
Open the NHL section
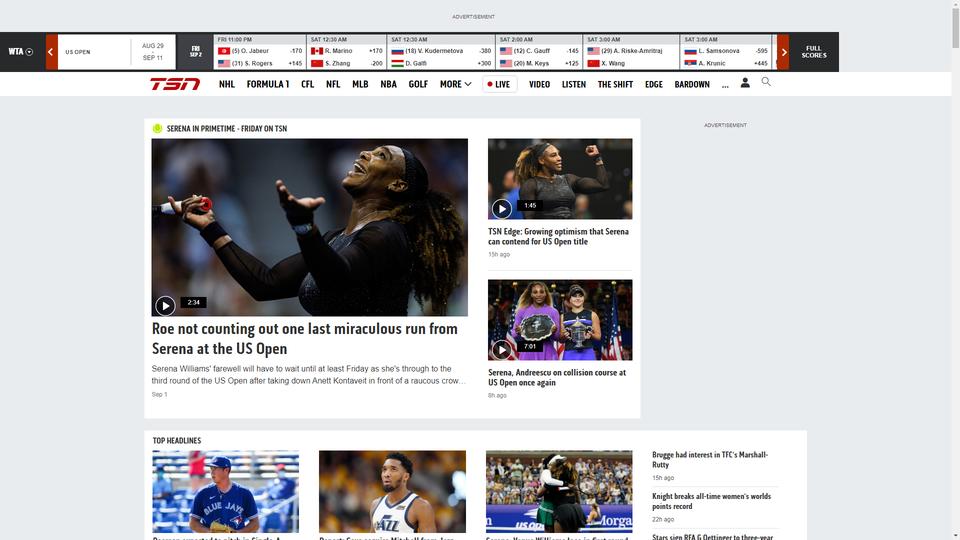pos(227,84)
